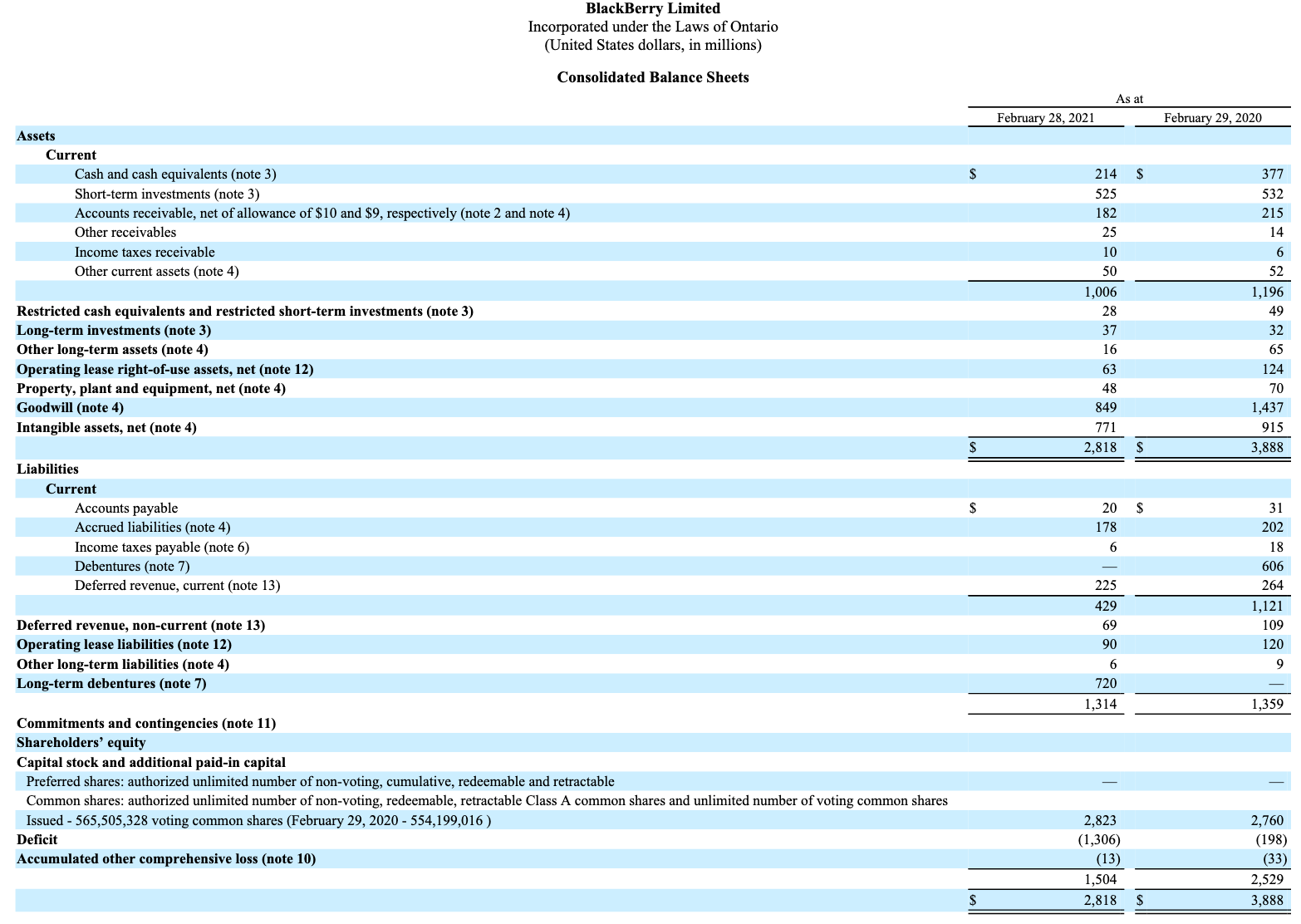The width and height of the screenshot is (1301, 924).
Task: Click the Shareholders' equity header
Action: (x=81, y=742)
